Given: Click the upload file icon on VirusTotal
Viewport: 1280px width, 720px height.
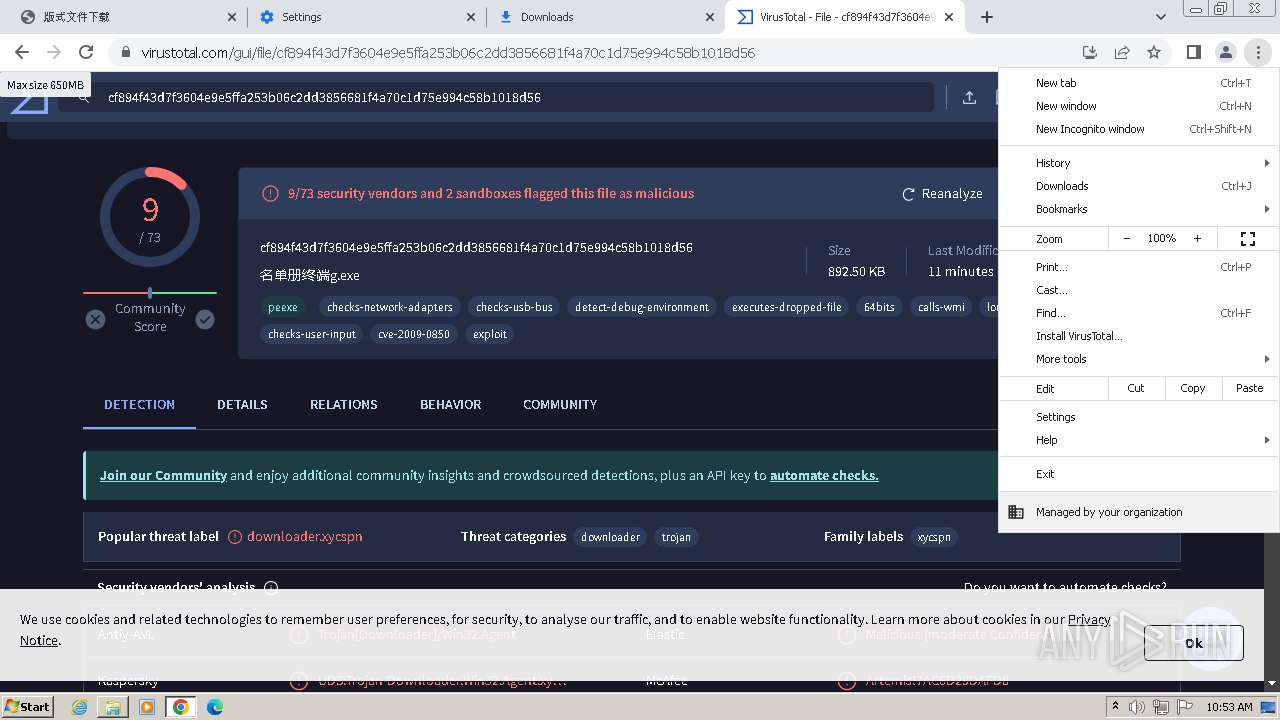Looking at the screenshot, I should point(969,97).
